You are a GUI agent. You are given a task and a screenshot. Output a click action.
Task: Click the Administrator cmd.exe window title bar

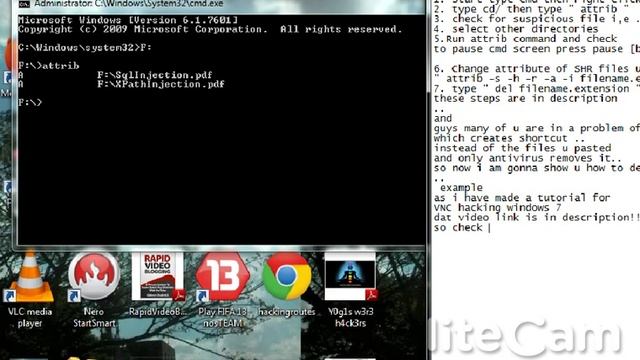(x=220, y=4)
